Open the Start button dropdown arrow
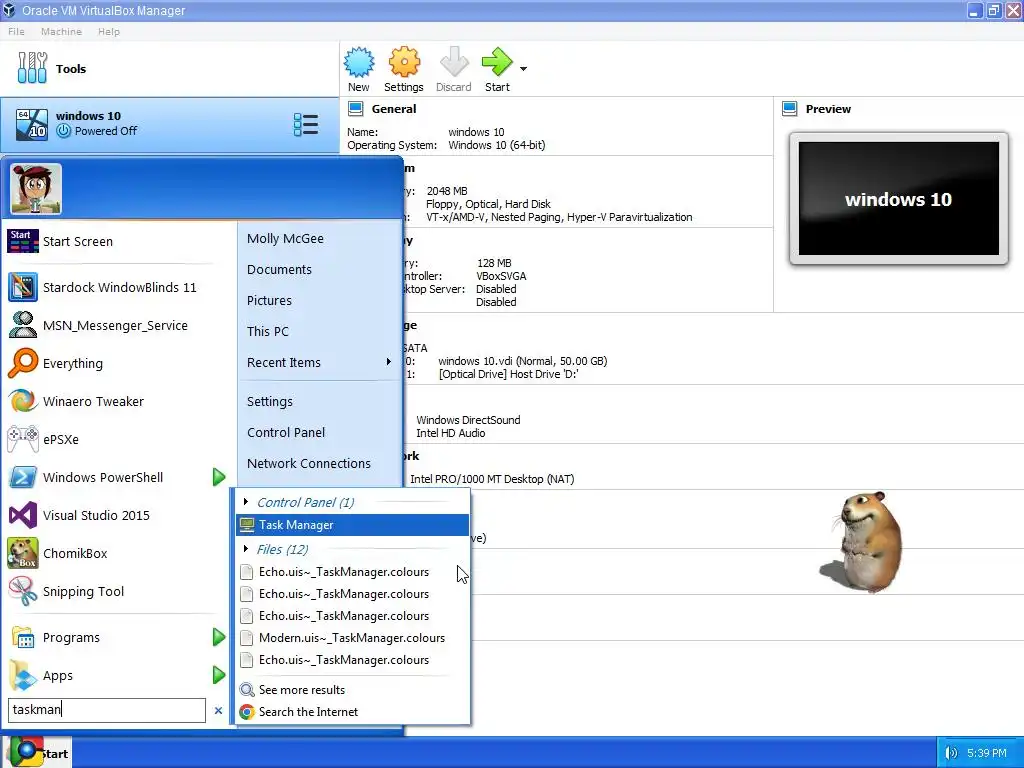This screenshot has width=1024, height=768. 523,68
